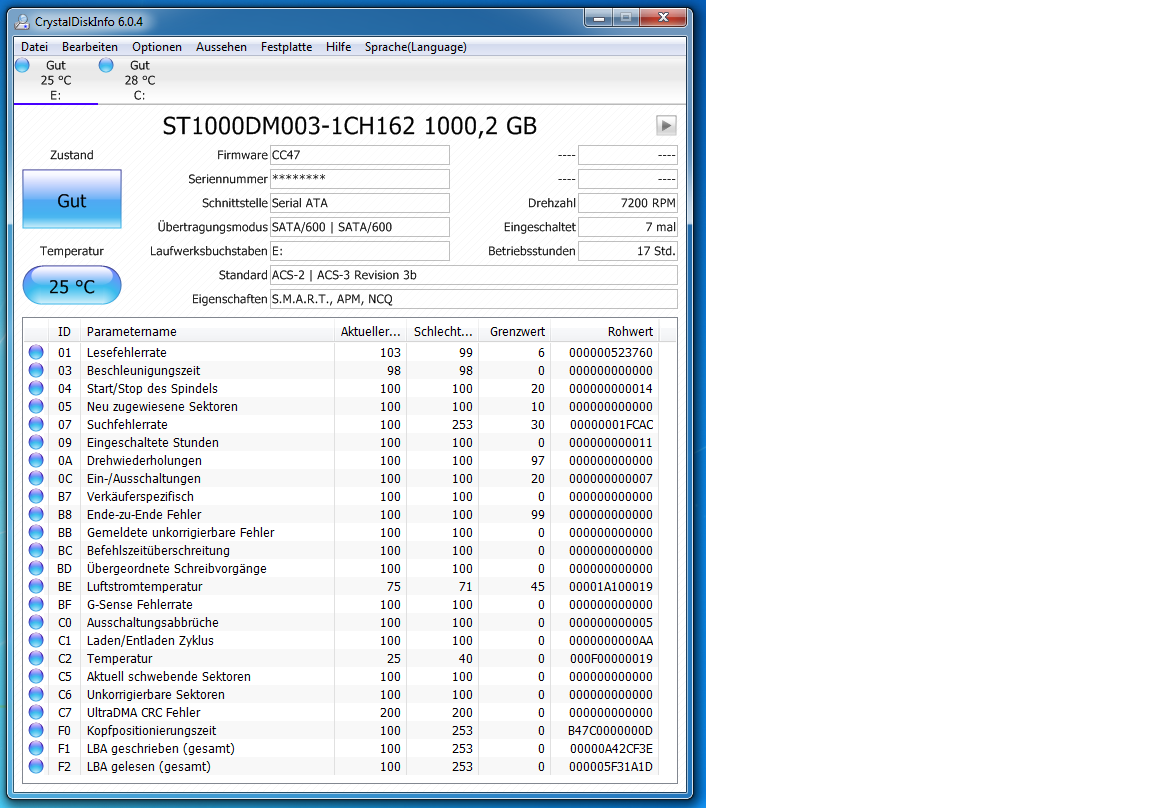
Task: Open the Aussehen menu
Action: 221,47
